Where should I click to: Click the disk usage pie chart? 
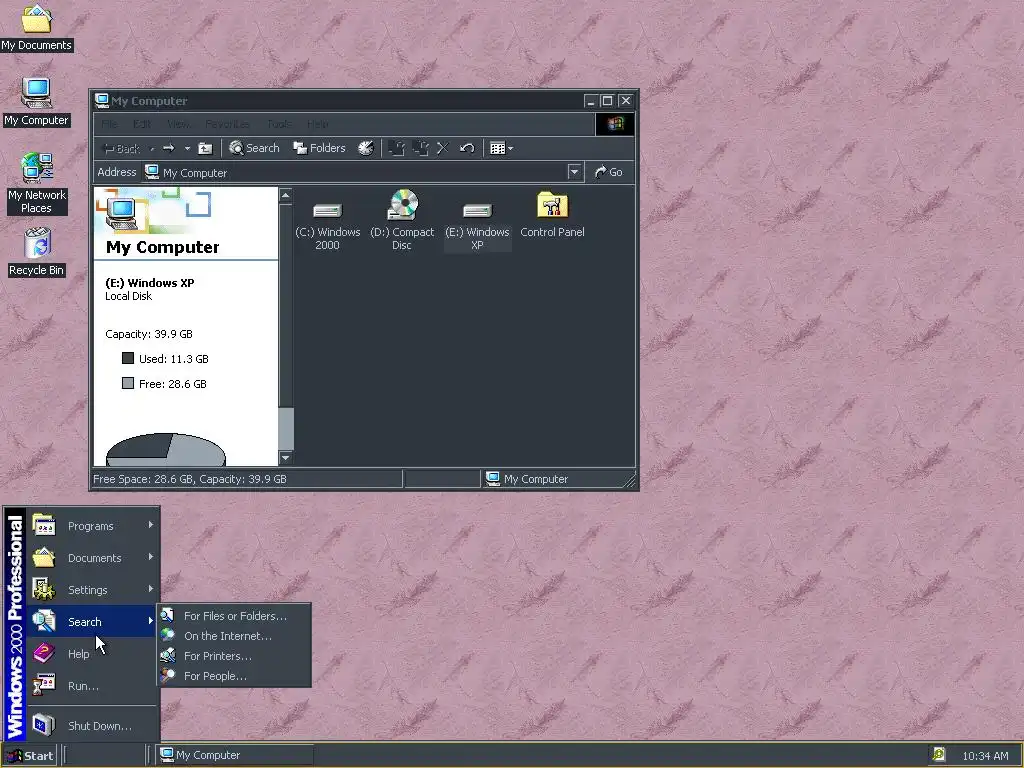166,449
